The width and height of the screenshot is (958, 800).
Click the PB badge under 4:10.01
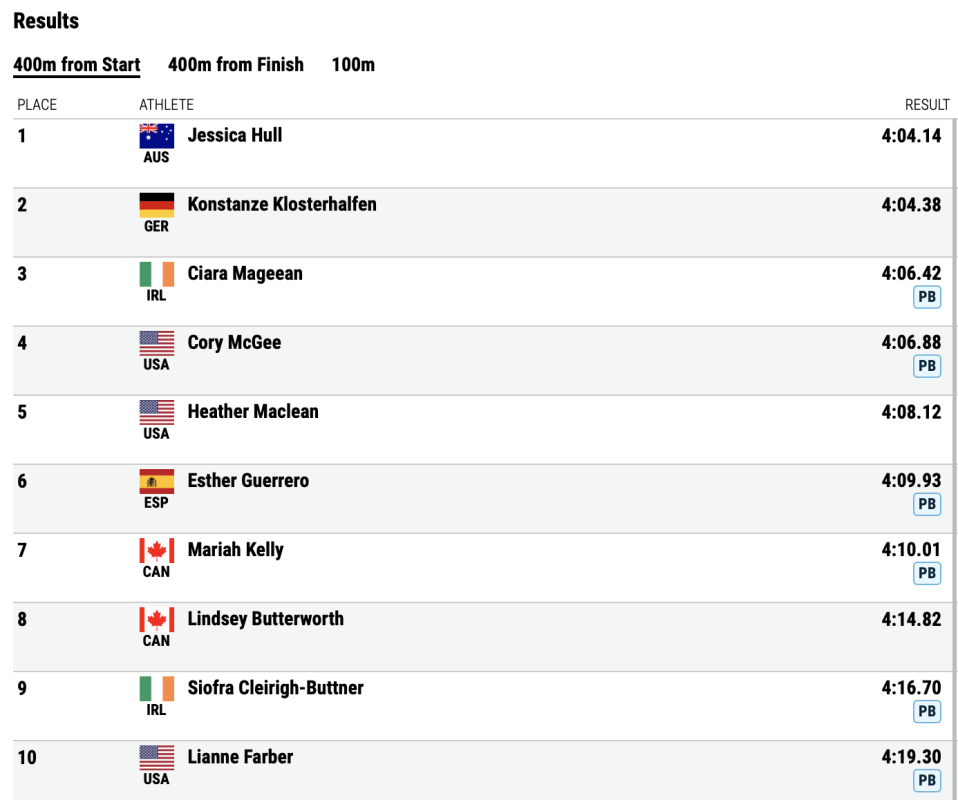(927, 573)
